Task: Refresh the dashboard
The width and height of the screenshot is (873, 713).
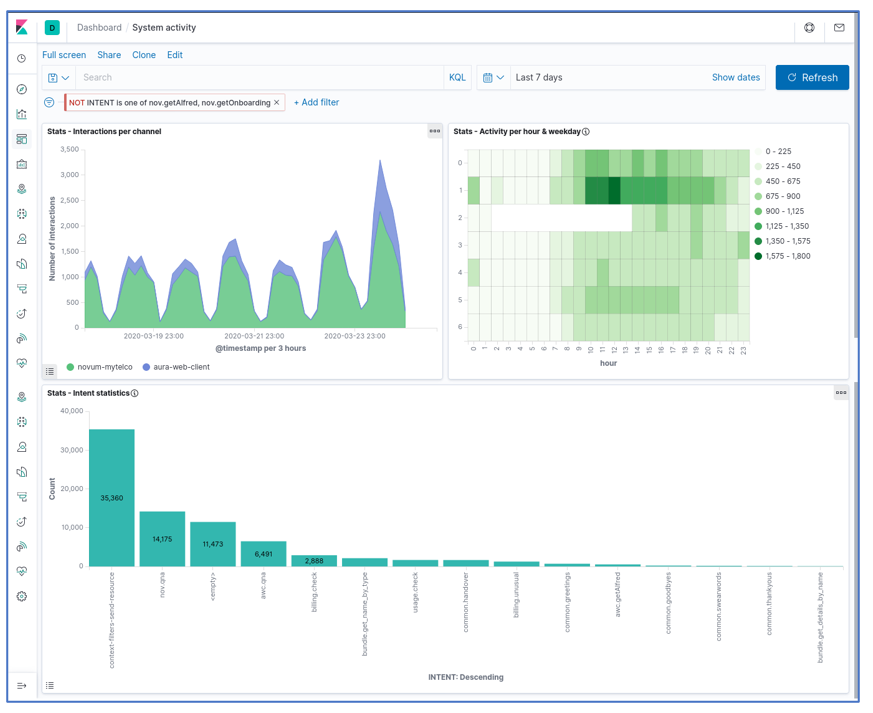Action: point(812,78)
